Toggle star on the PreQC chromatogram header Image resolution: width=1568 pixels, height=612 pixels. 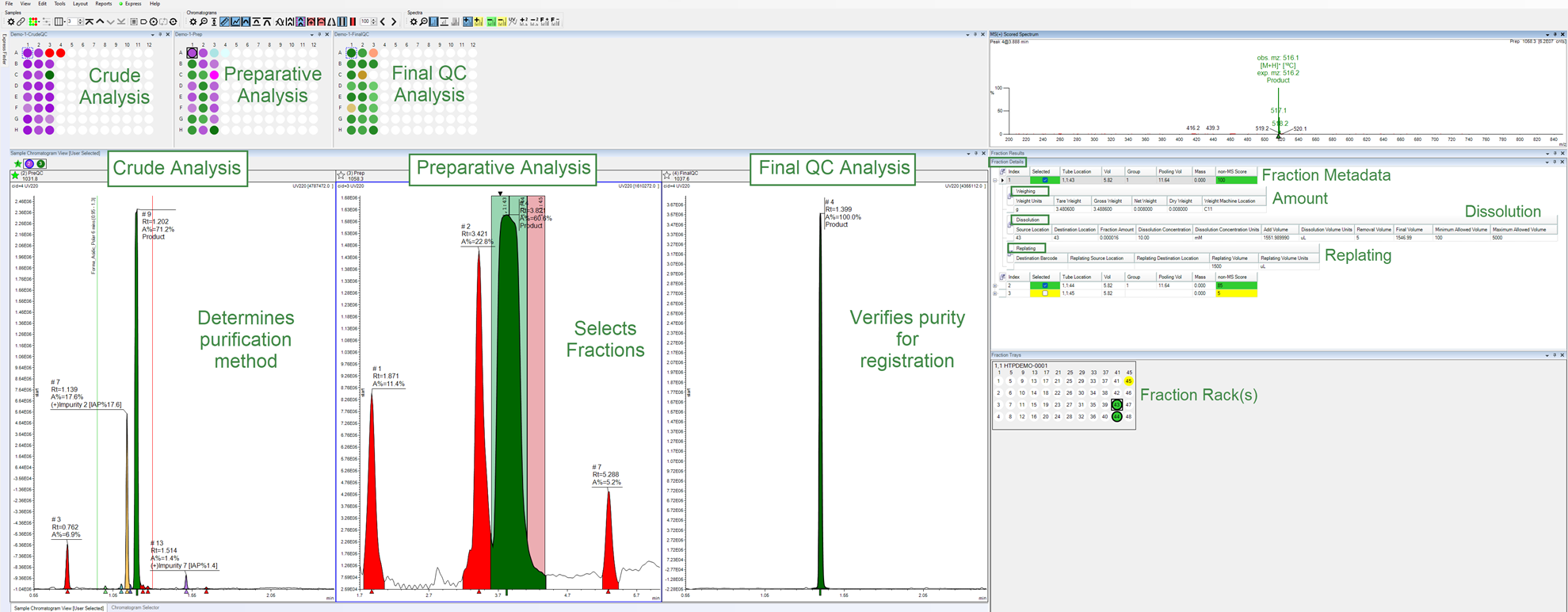[15, 175]
